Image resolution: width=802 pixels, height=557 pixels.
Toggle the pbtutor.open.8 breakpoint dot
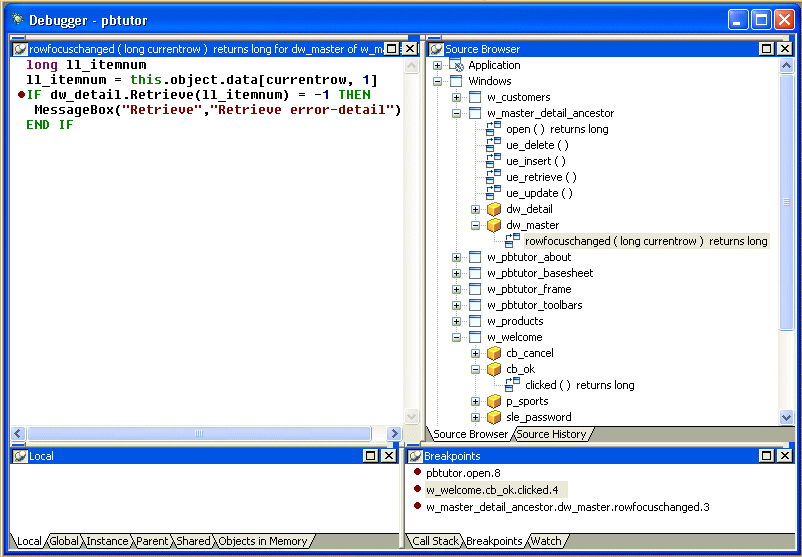(417, 472)
